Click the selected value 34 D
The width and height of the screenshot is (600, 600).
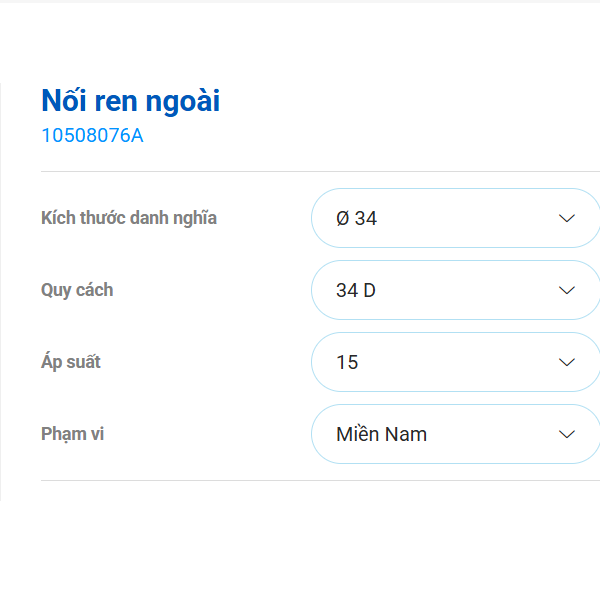[x=356, y=290]
